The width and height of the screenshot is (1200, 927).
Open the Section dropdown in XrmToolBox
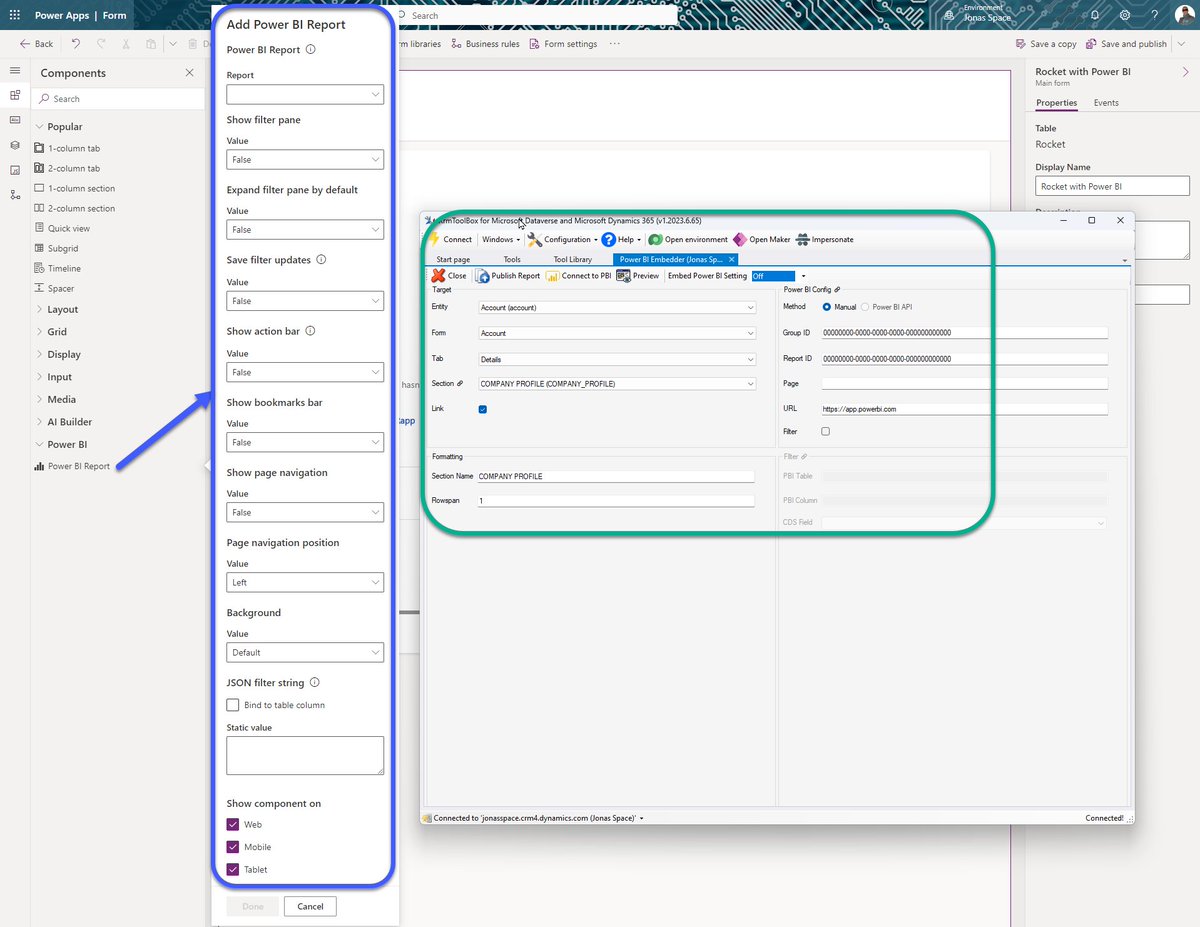(617, 383)
